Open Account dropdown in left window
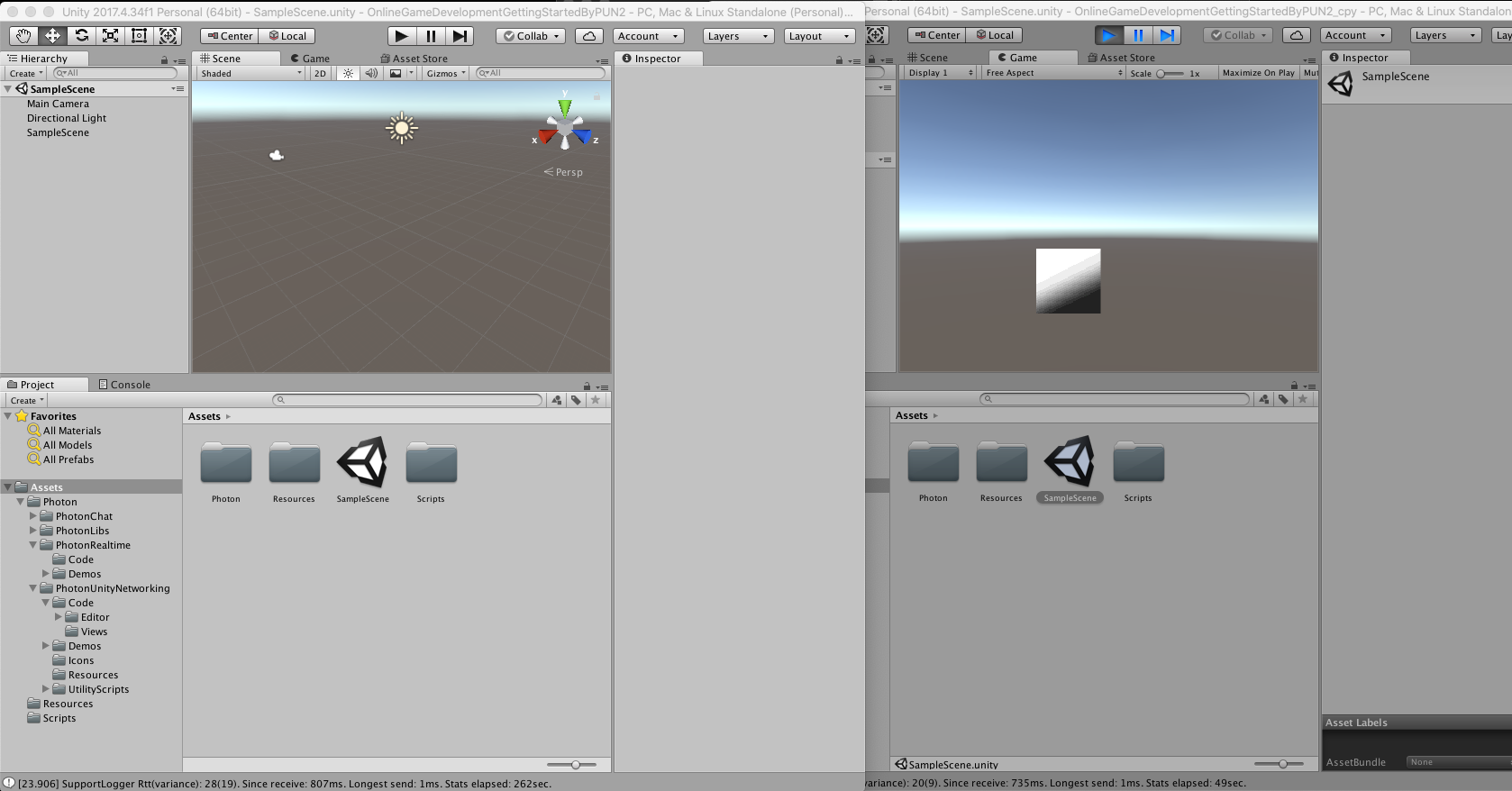The width and height of the screenshot is (1512, 791). click(648, 36)
